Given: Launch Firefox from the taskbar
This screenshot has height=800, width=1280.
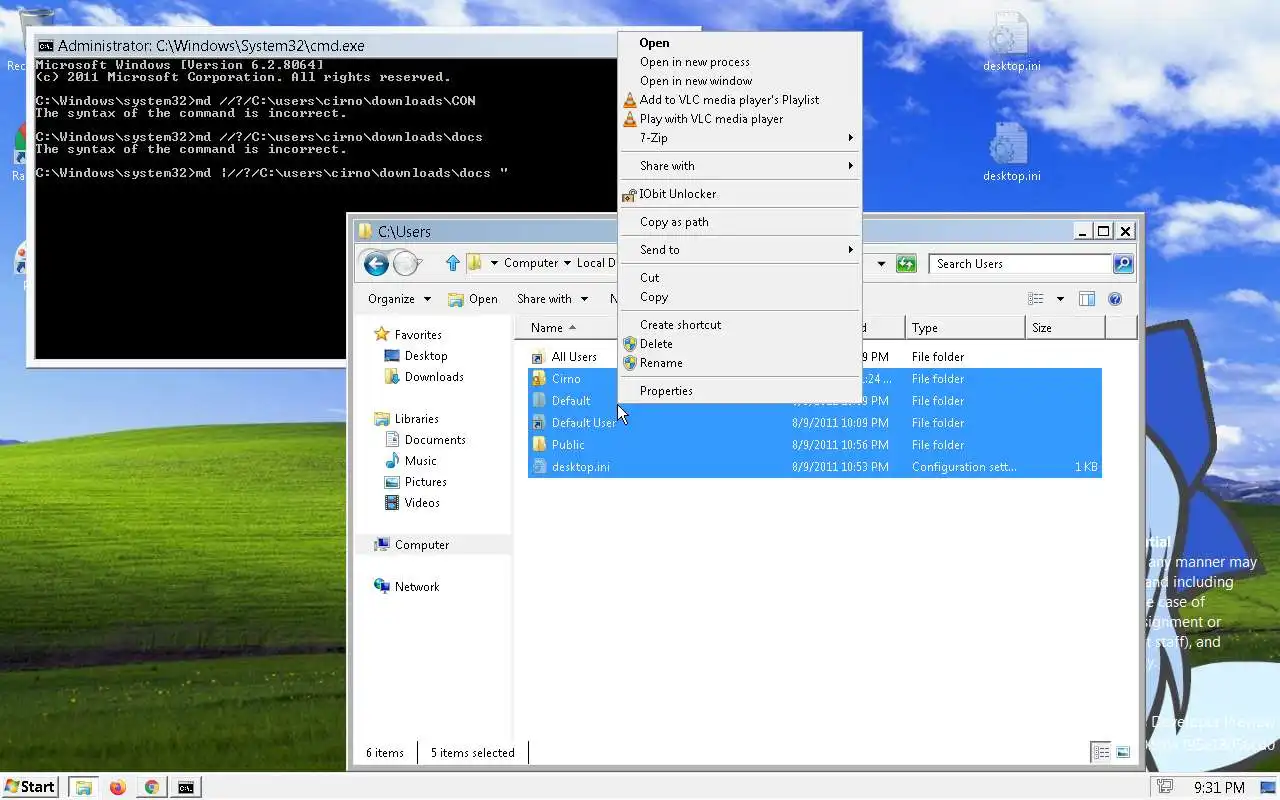Looking at the screenshot, I should (118, 787).
